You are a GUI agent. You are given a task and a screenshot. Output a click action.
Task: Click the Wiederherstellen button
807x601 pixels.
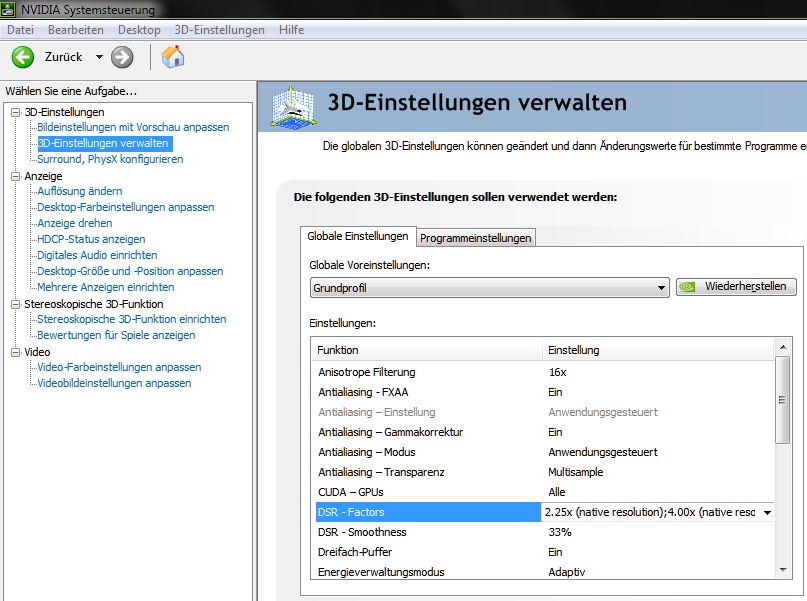736,287
